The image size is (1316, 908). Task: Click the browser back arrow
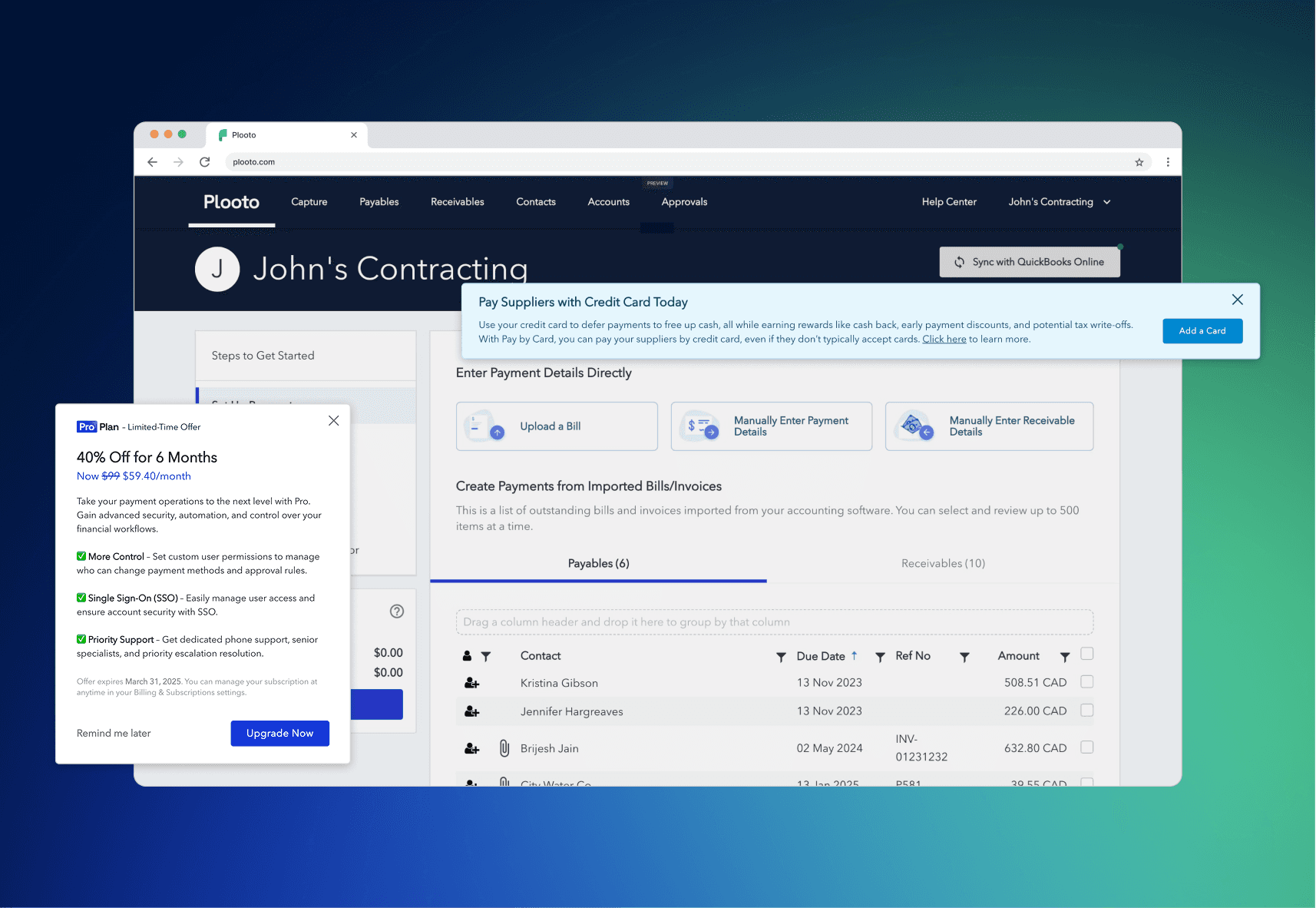[x=152, y=162]
